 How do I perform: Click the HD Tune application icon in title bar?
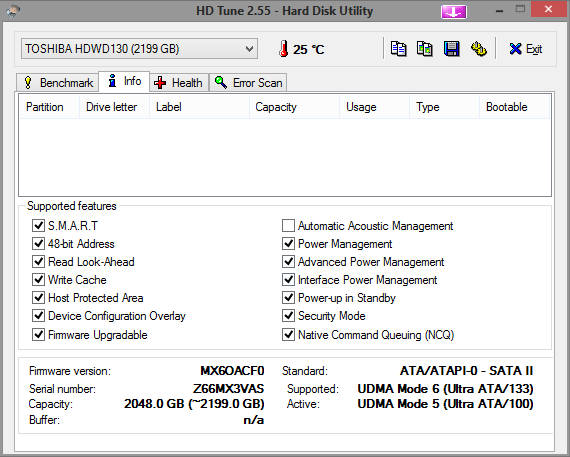pyautogui.click(x=13, y=11)
